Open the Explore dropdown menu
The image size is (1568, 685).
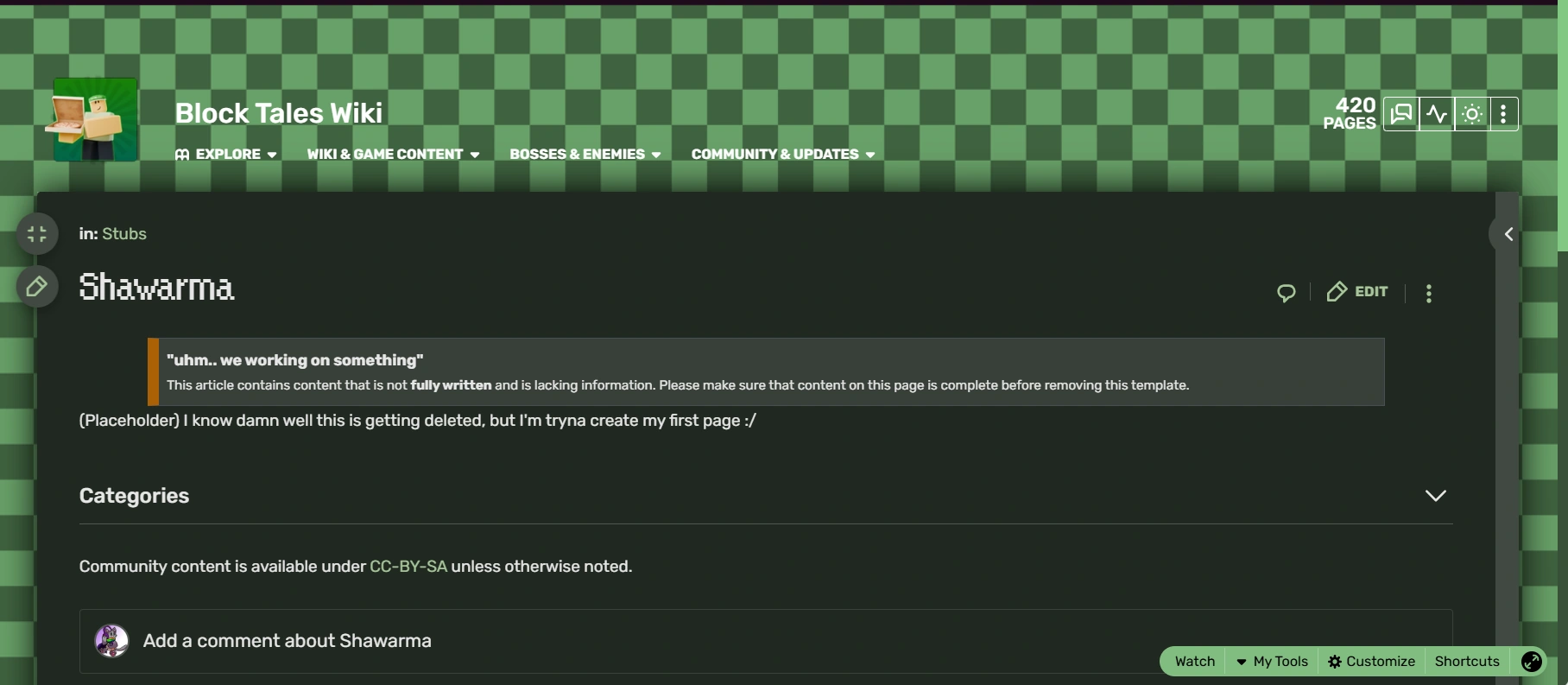click(227, 155)
